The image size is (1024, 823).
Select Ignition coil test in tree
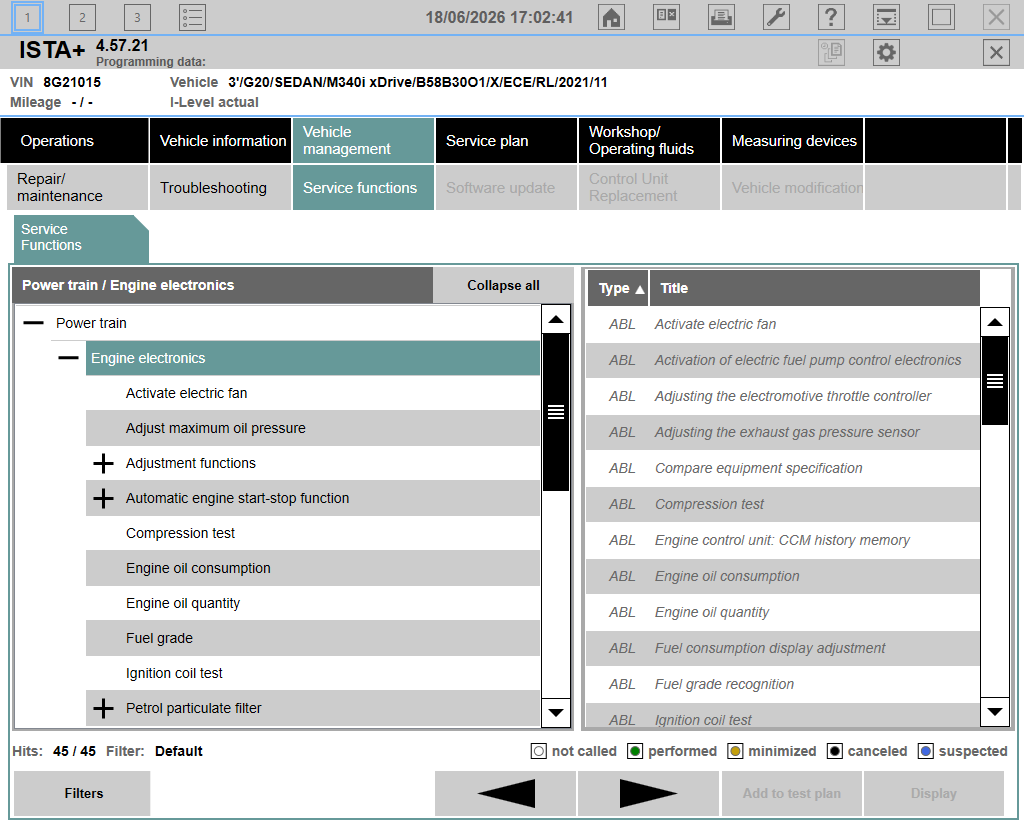(313, 673)
